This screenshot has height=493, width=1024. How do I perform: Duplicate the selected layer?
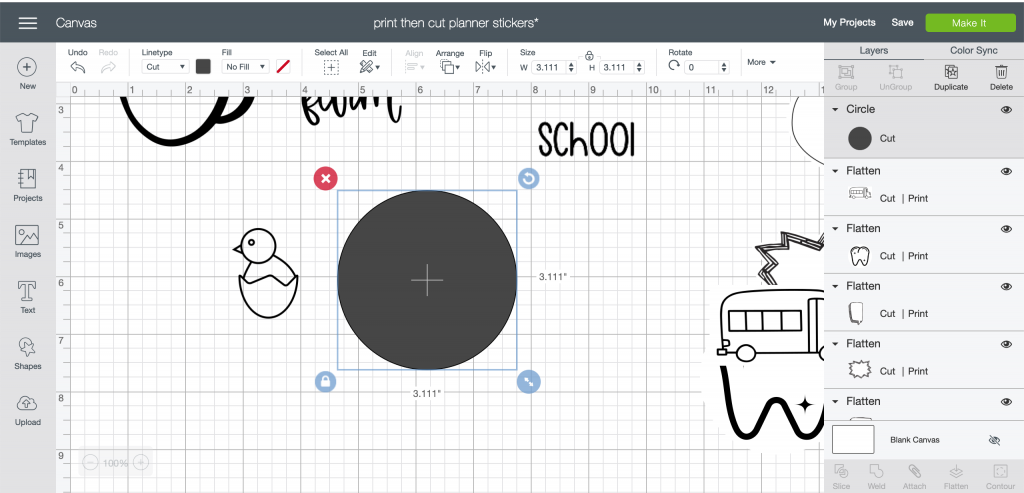pyautogui.click(x=951, y=77)
